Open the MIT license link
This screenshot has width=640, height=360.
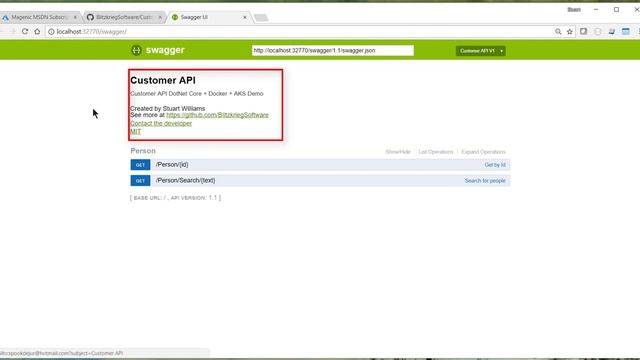click(x=136, y=131)
